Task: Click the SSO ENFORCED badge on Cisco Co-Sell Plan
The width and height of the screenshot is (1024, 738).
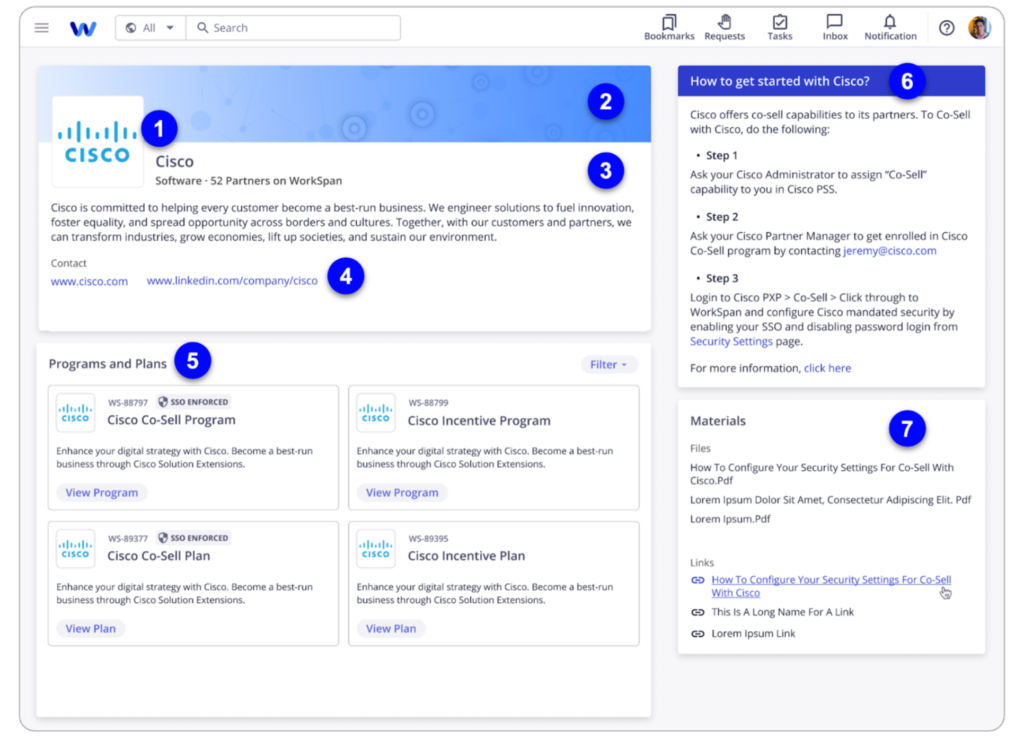Action: tap(193, 537)
